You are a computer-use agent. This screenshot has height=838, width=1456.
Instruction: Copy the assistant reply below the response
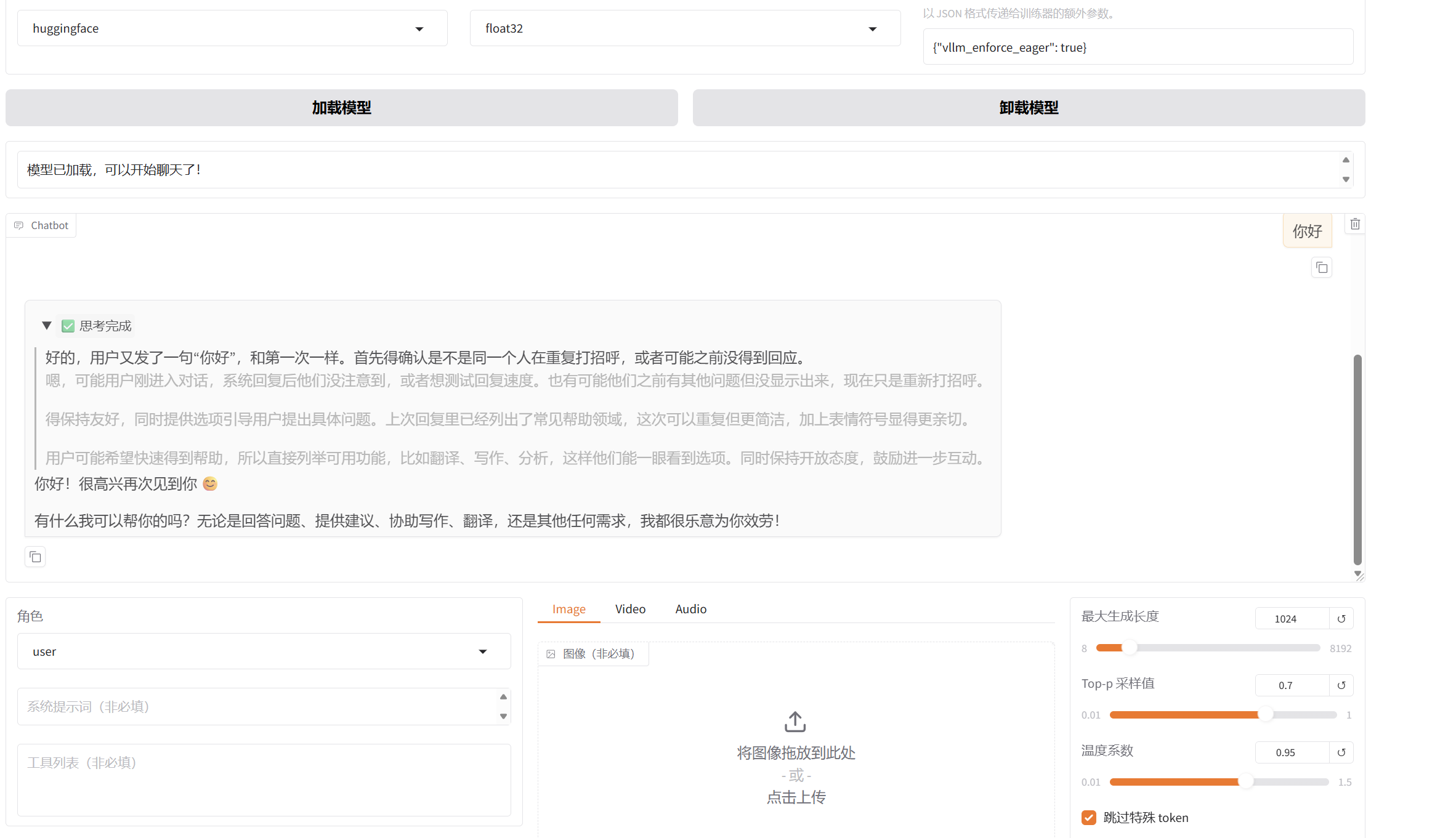tap(35, 557)
